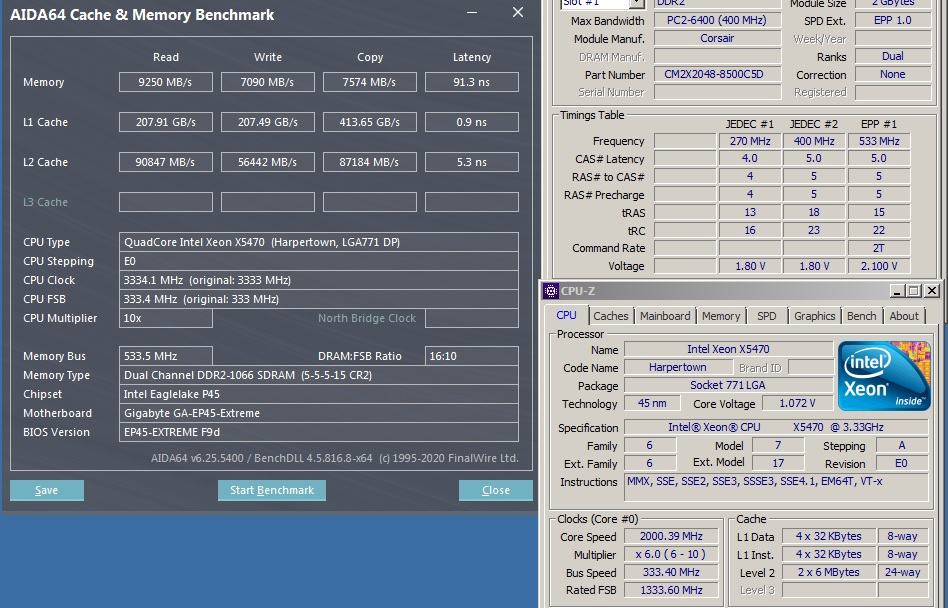The image size is (948, 608).
Task: Click EPP #1 frequency 533 MHz cell
Action: pos(879,141)
